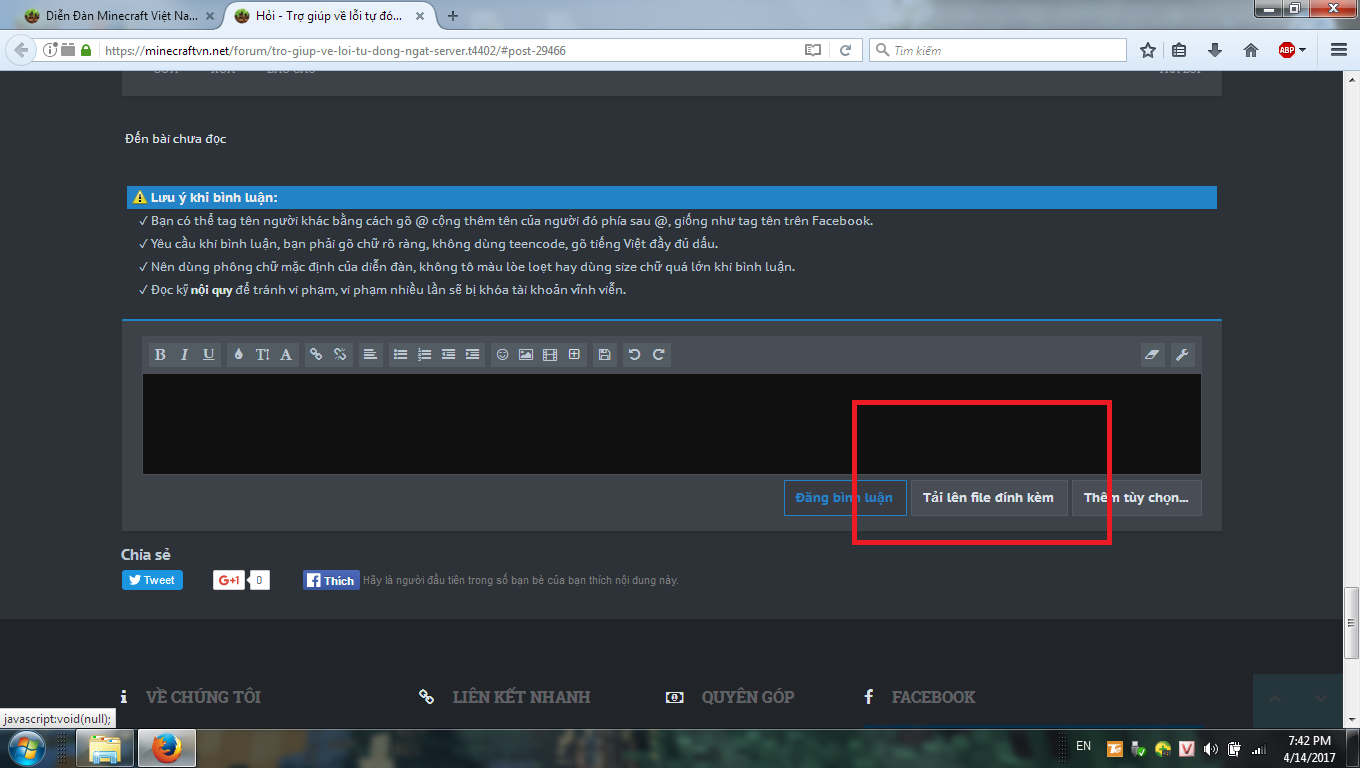Toggle underline formatting in the comment editor
1360x768 pixels.
(208, 354)
